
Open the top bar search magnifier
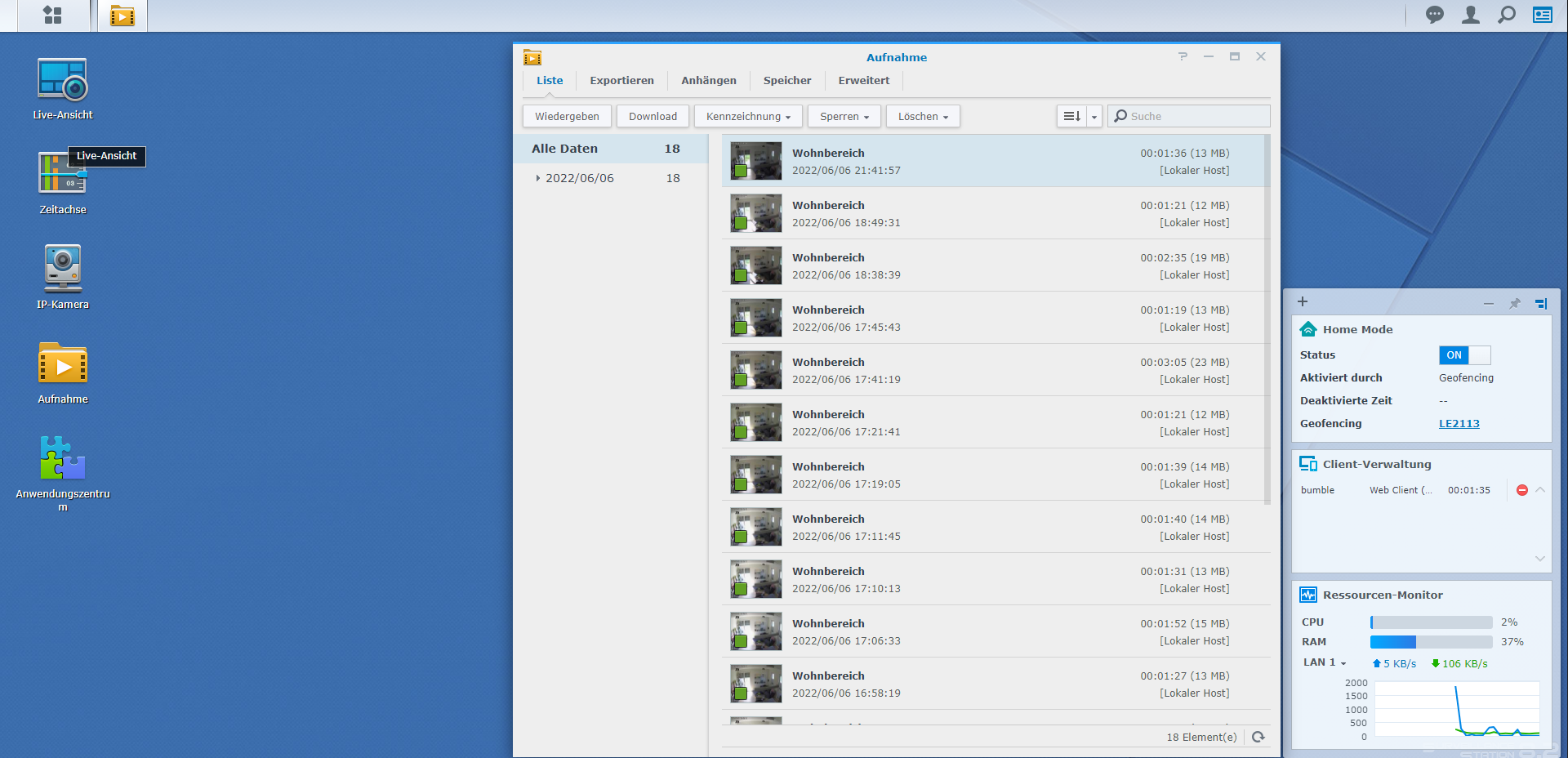[x=1507, y=15]
